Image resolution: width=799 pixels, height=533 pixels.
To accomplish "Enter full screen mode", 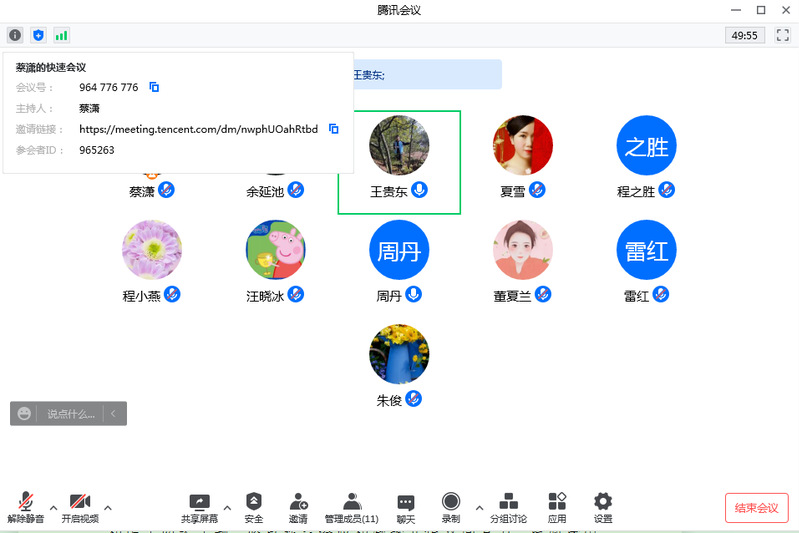I will (783, 35).
